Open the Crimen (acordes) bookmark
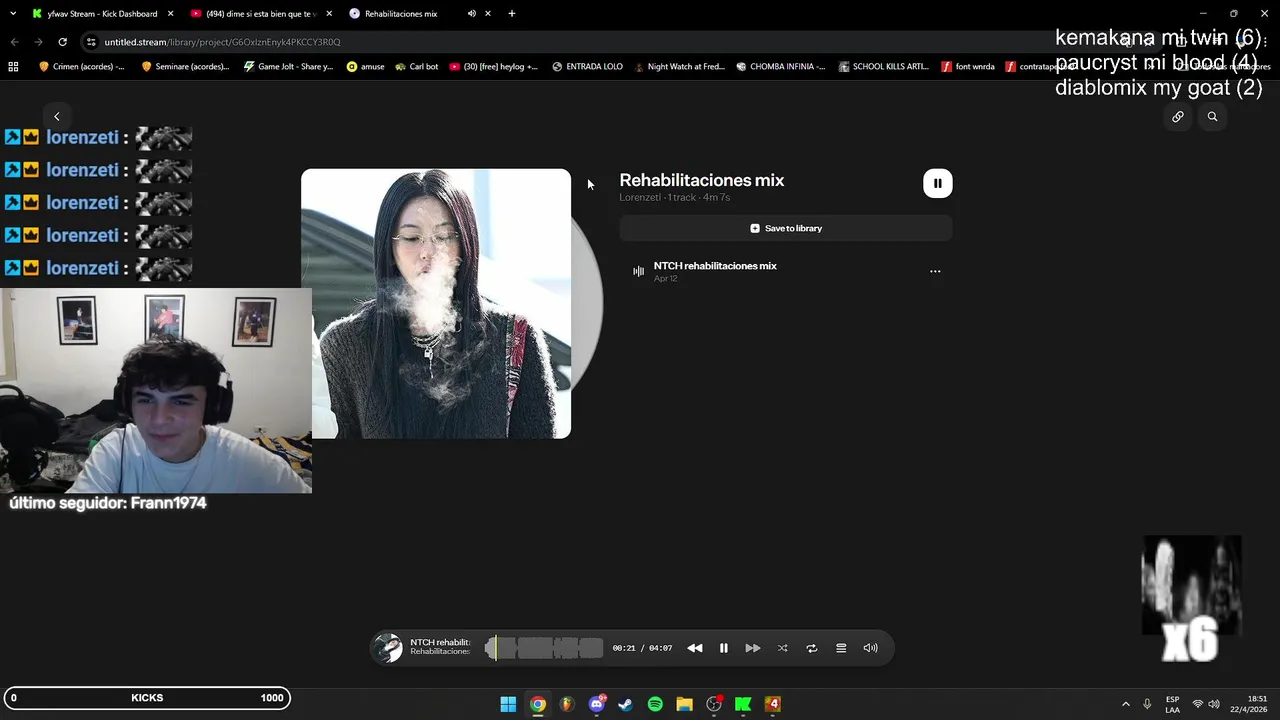The image size is (1280, 720). coord(82,67)
